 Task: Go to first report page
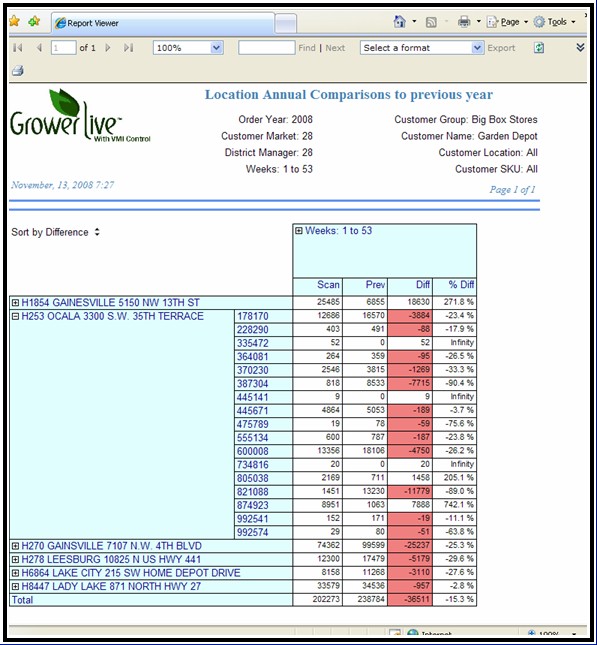point(18,48)
